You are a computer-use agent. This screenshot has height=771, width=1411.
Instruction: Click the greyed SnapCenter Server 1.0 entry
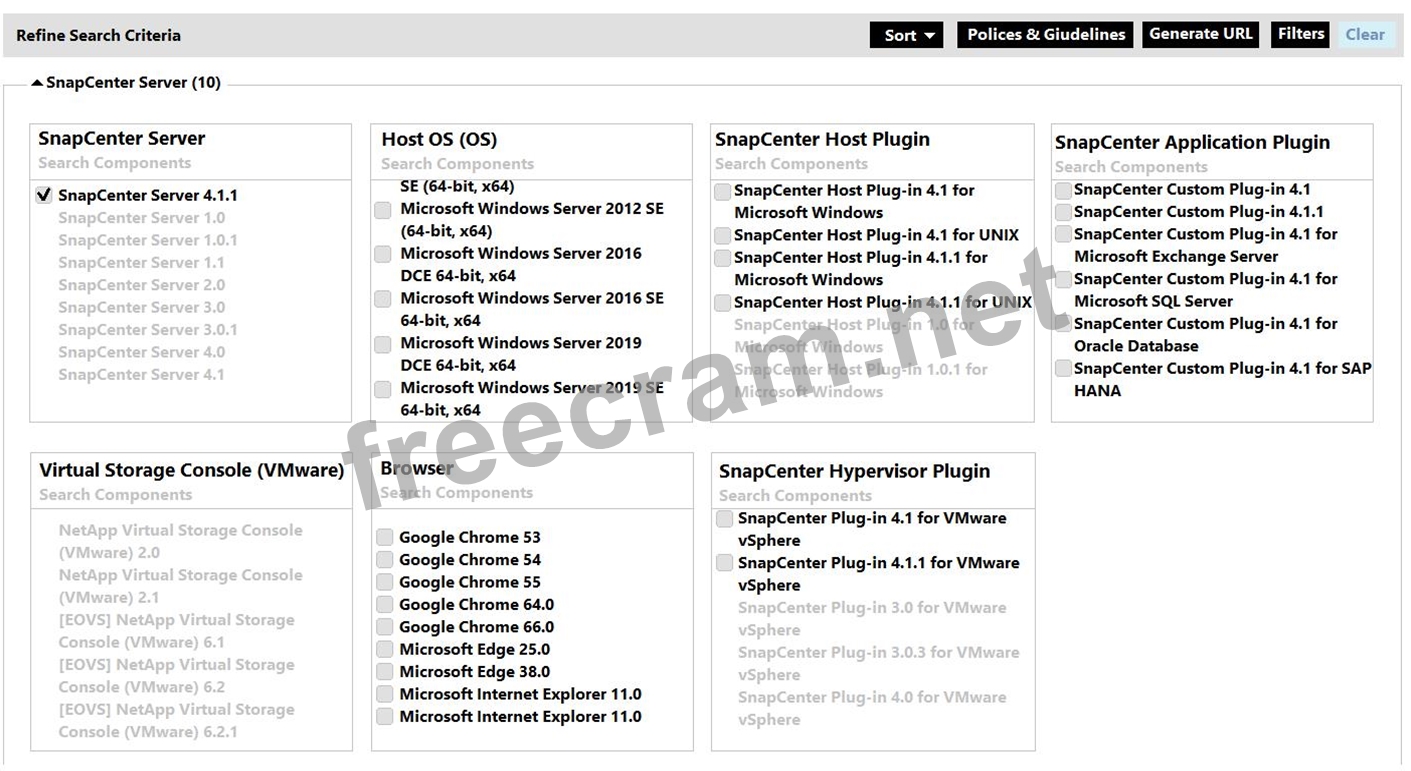[142, 218]
